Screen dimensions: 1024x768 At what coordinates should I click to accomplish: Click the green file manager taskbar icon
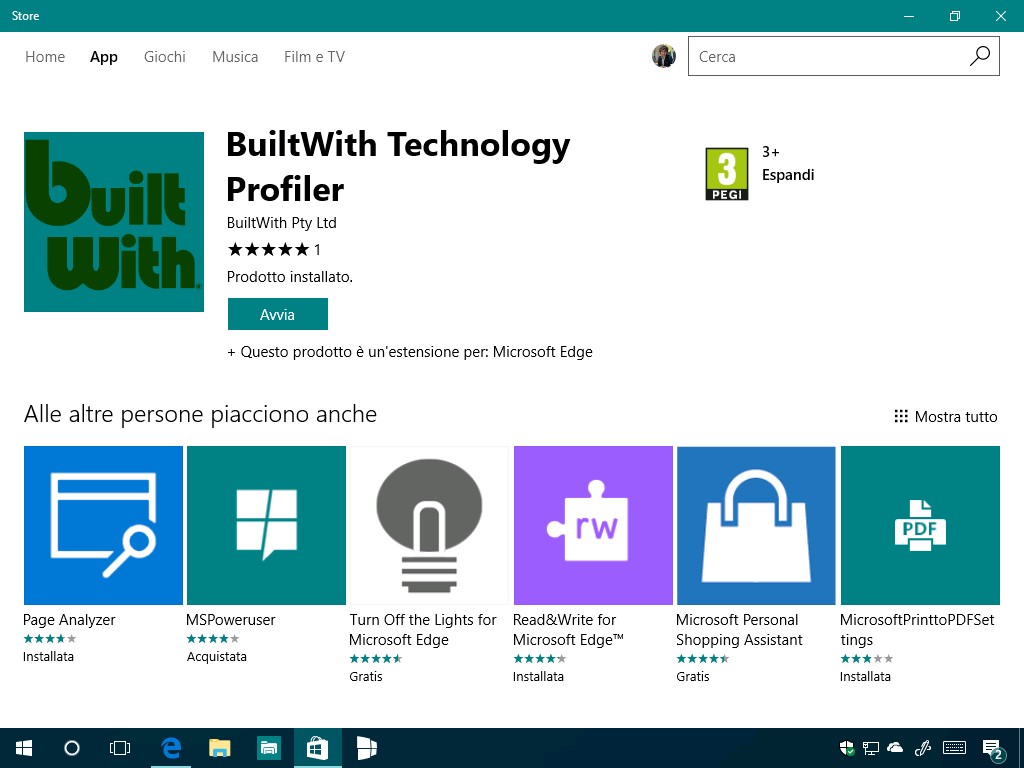coord(268,748)
